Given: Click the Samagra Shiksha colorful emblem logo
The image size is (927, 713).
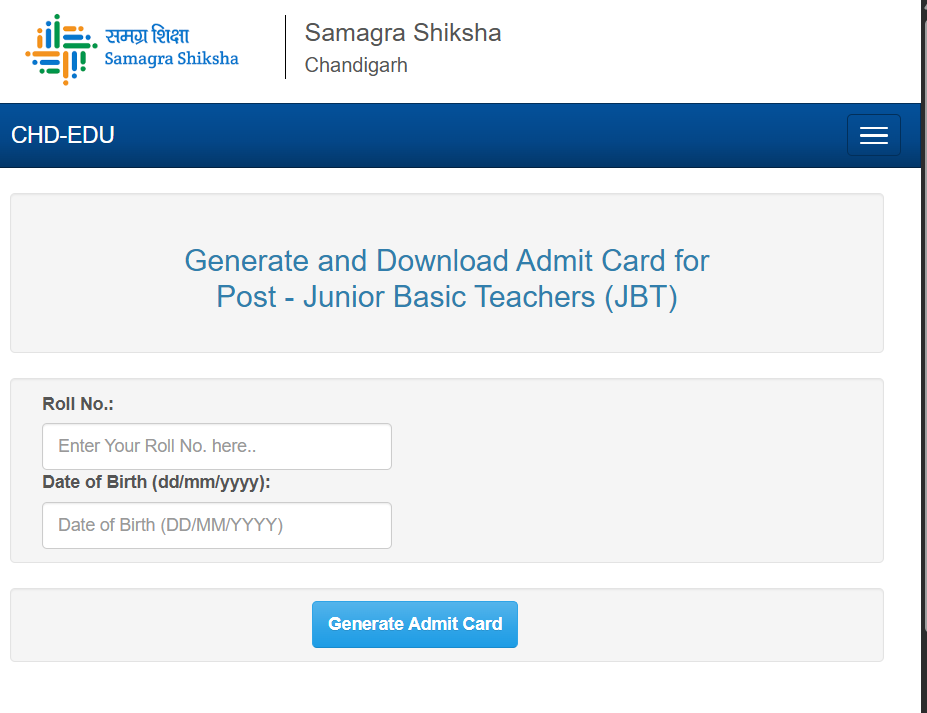Looking at the screenshot, I should point(60,48).
